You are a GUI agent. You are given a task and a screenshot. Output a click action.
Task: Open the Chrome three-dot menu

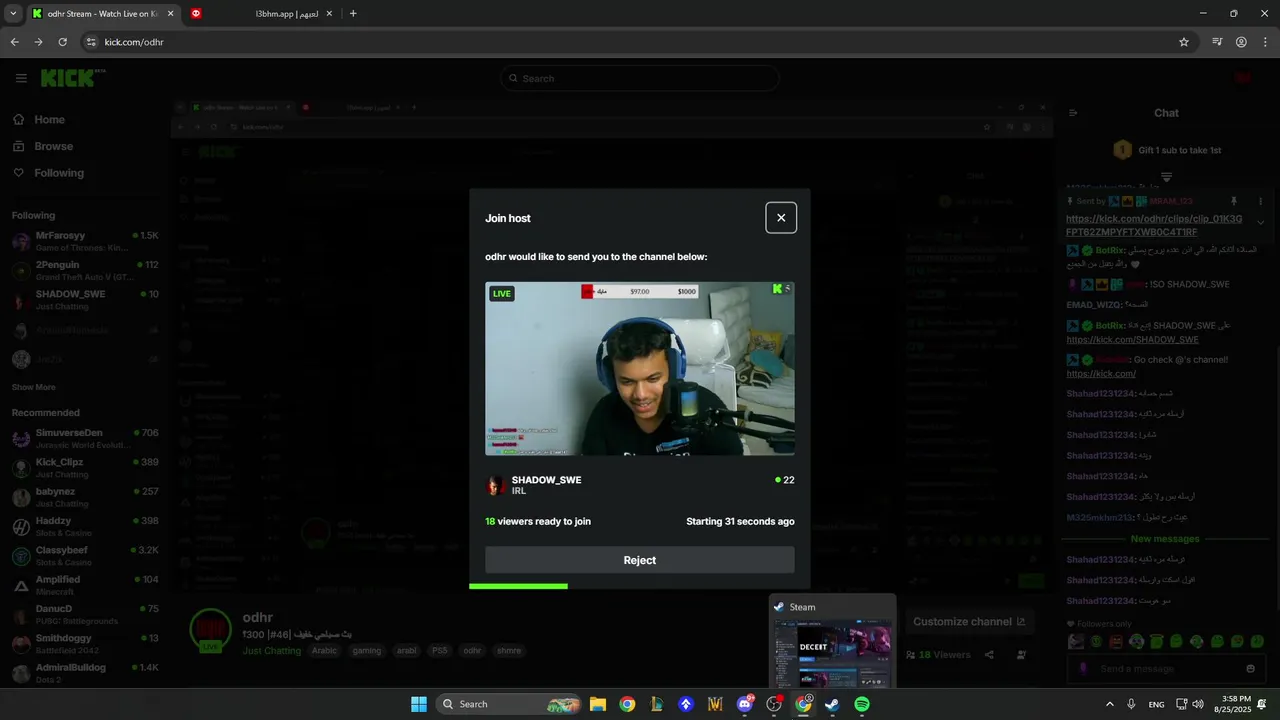[x=1265, y=42]
